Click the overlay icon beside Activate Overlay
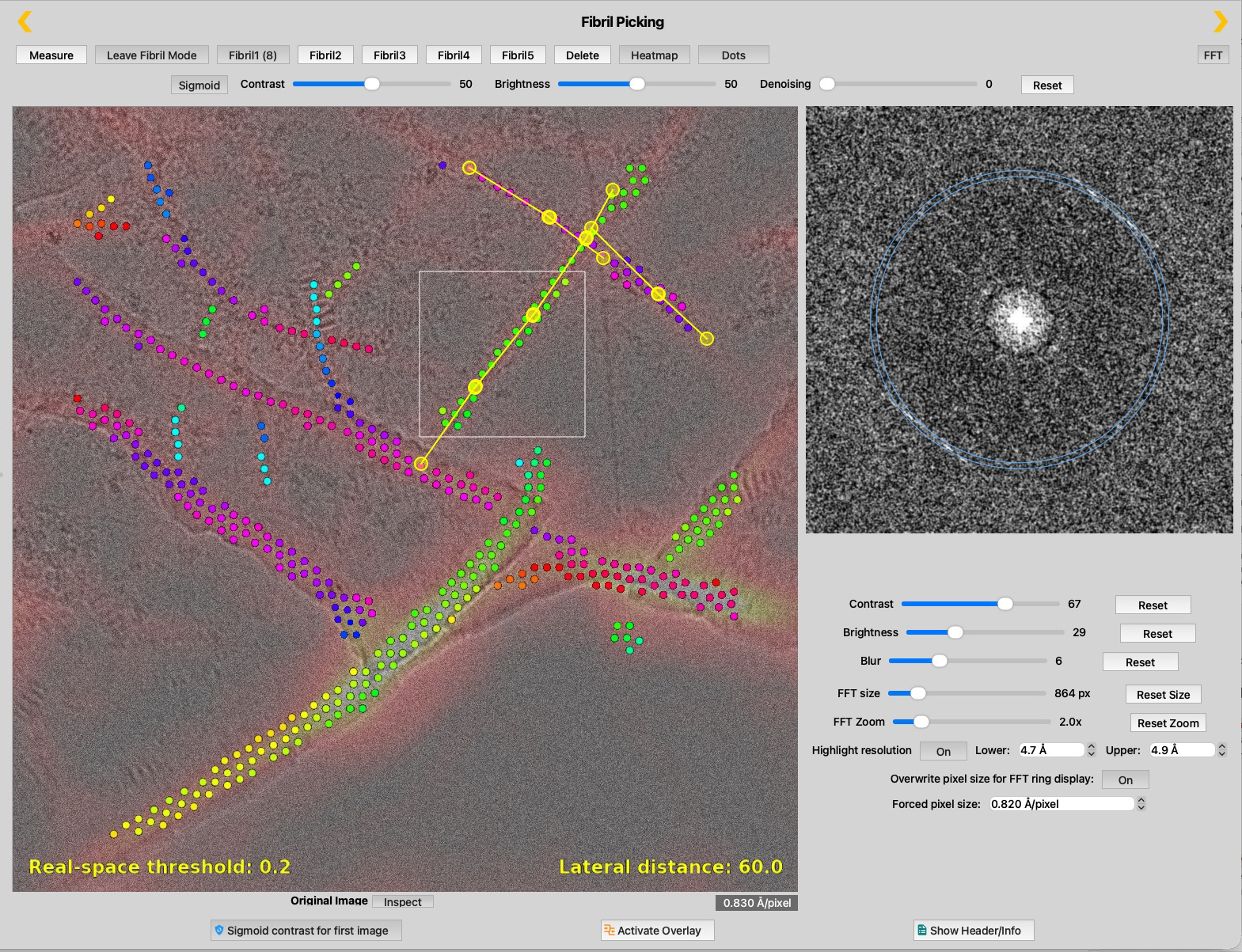1242x952 pixels. point(610,931)
